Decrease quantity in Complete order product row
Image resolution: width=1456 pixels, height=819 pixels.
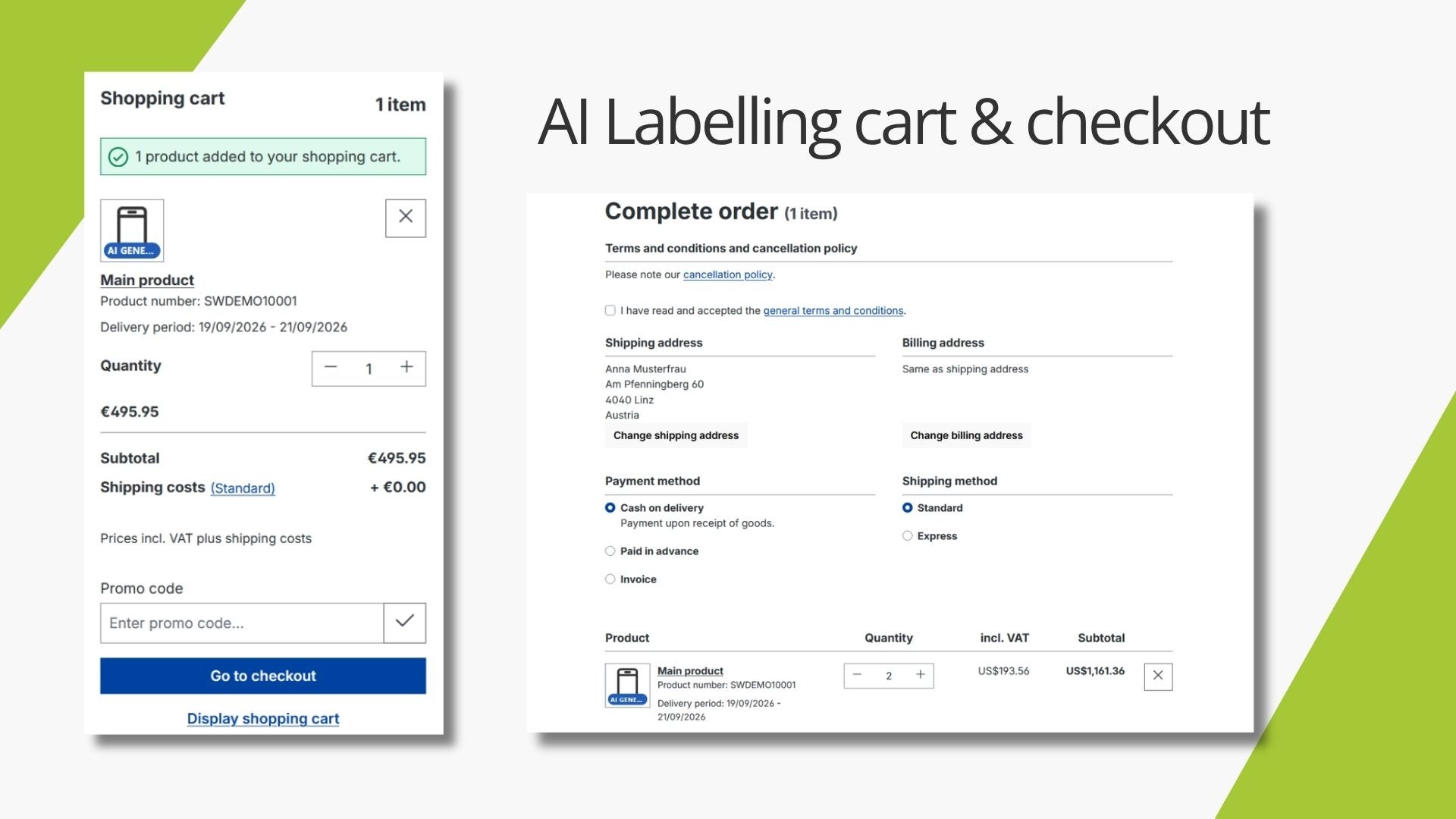point(858,675)
